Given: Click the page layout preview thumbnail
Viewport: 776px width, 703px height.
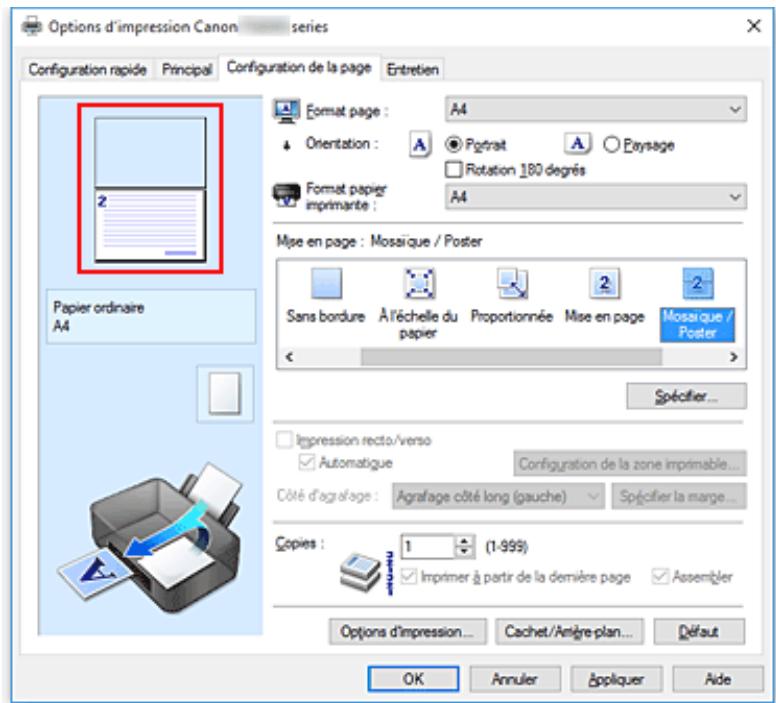Looking at the screenshot, I should click(150, 188).
